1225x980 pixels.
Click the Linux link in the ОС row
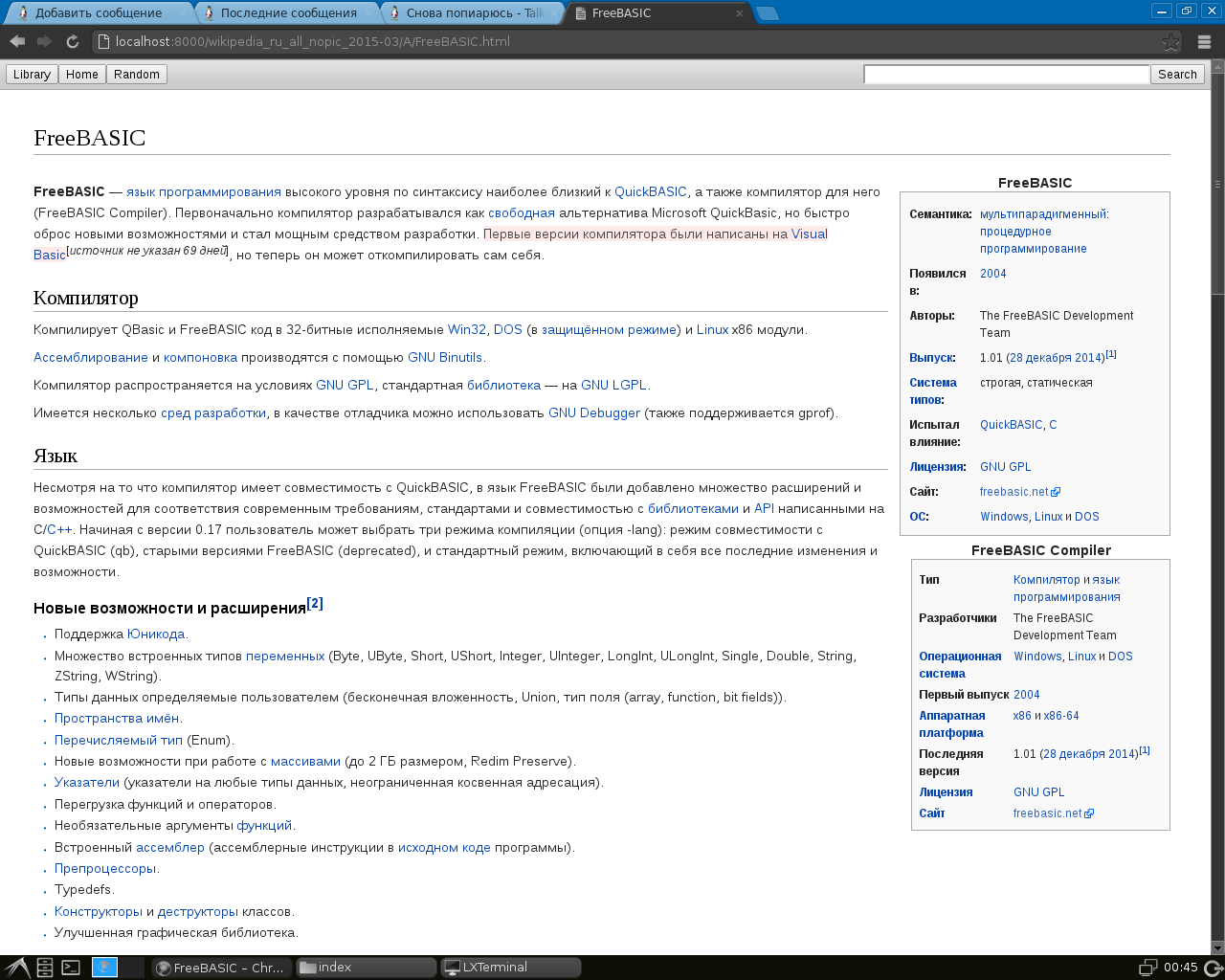pyautogui.click(x=1049, y=517)
